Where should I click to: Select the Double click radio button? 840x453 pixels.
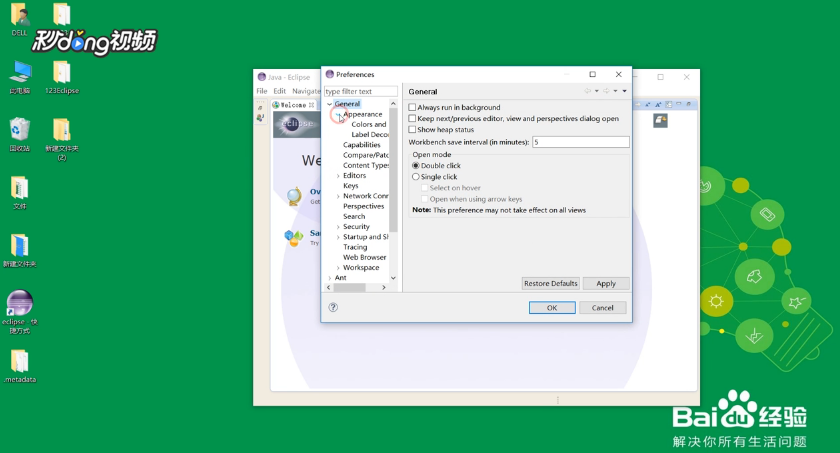[416, 165]
